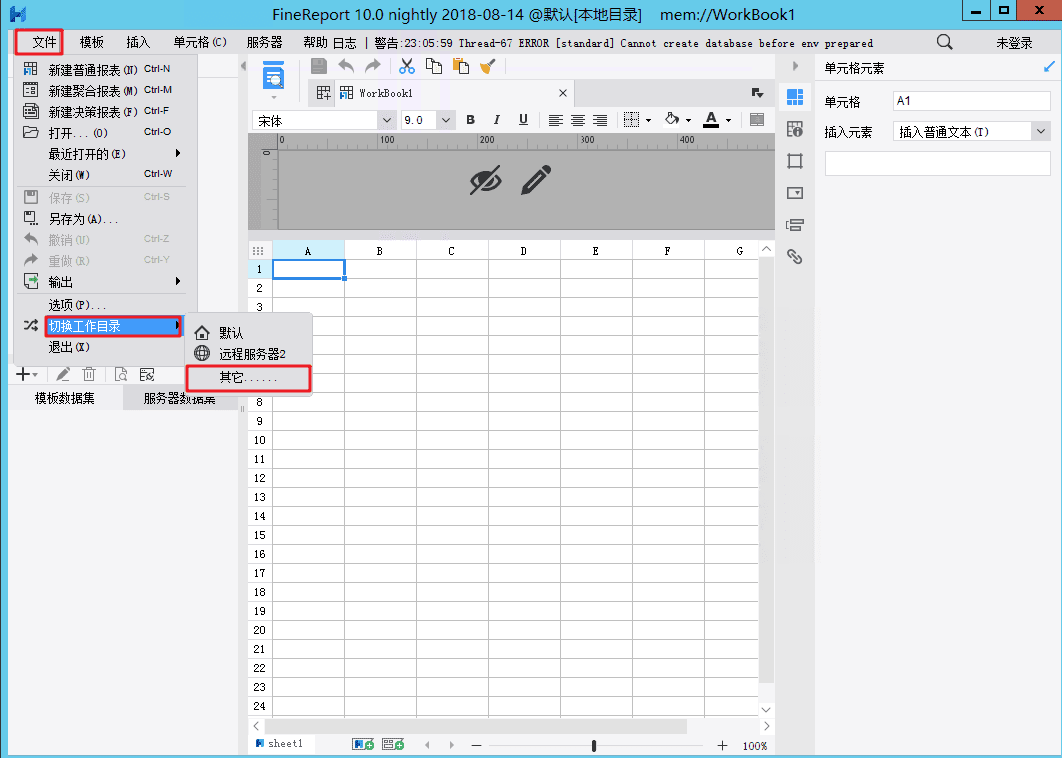Image resolution: width=1062 pixels, height=758 pixels.
Task: Click the 单元格 A1 input field
Action: [x=972, y=101]
